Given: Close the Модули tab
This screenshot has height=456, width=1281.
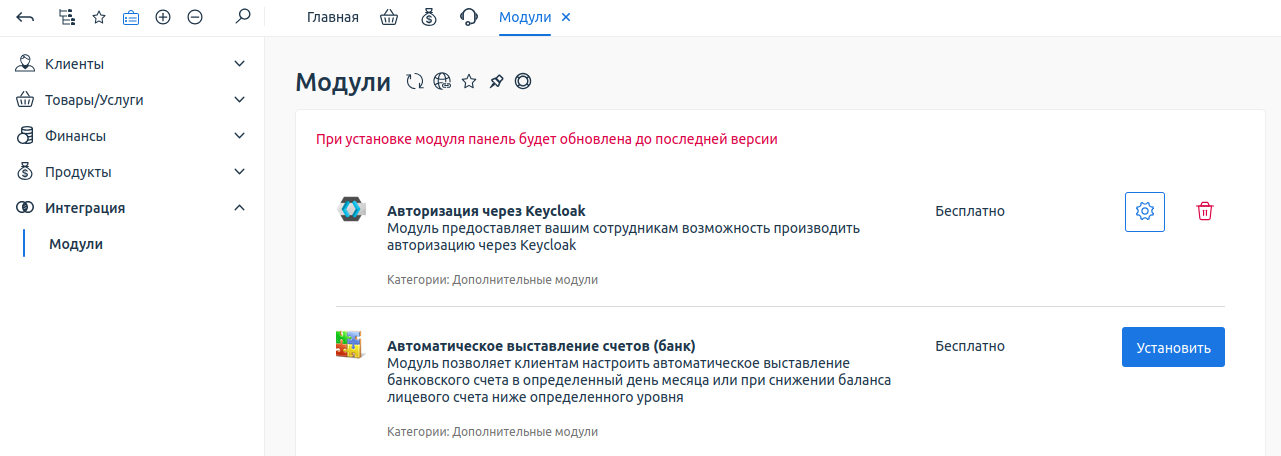Looking at the screenshot, I should 566,17.
